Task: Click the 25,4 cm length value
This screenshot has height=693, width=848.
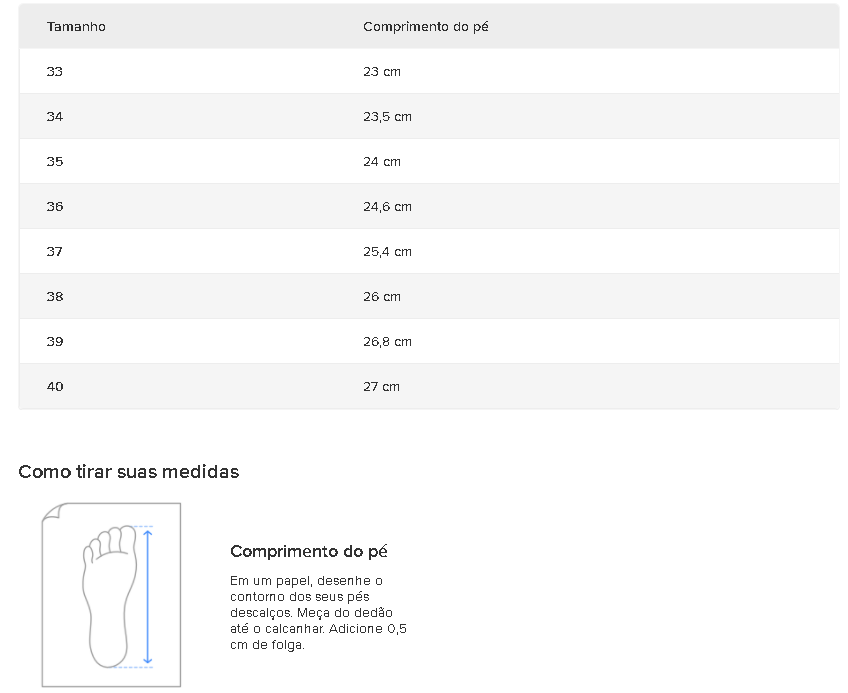Action: point(387,251)
